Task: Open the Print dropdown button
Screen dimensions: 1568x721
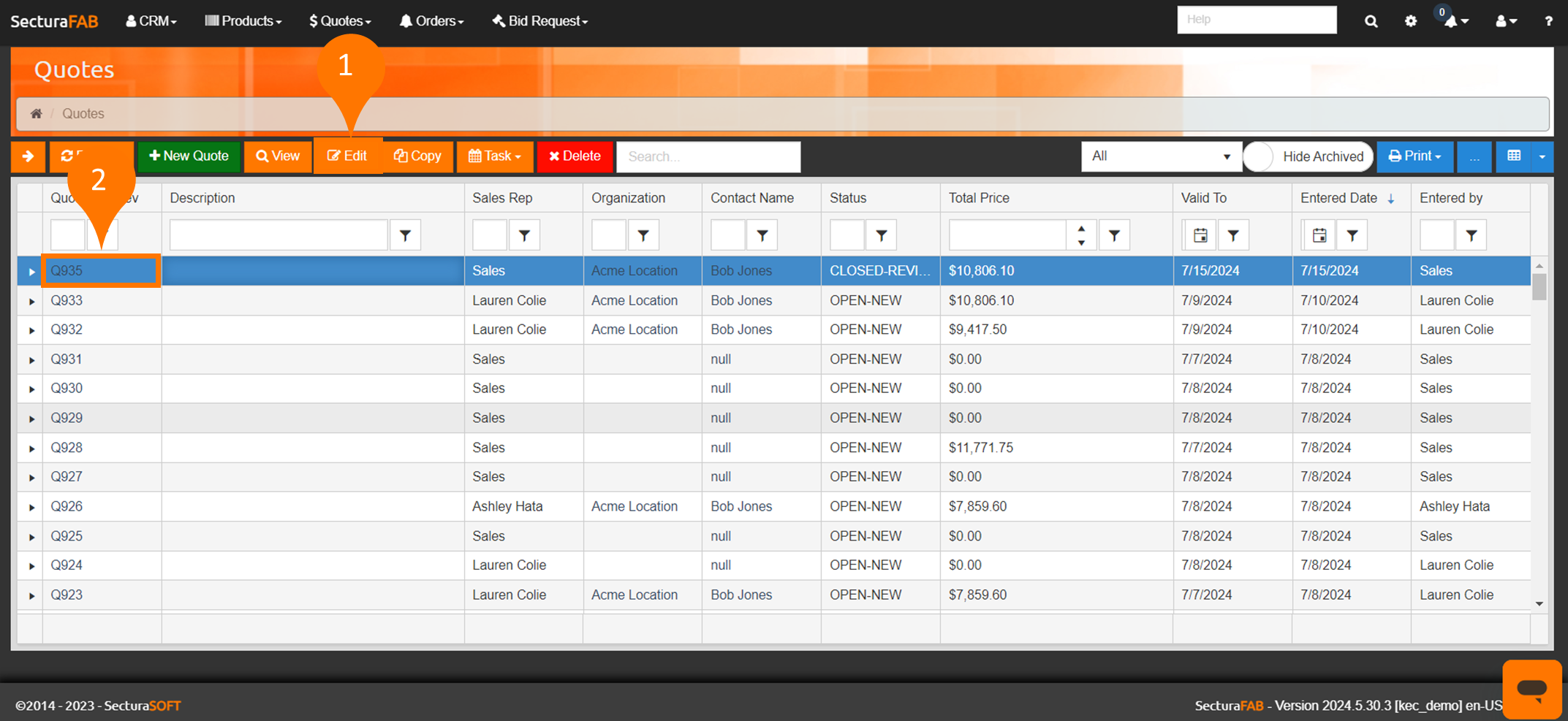Action: (1414, 156)
